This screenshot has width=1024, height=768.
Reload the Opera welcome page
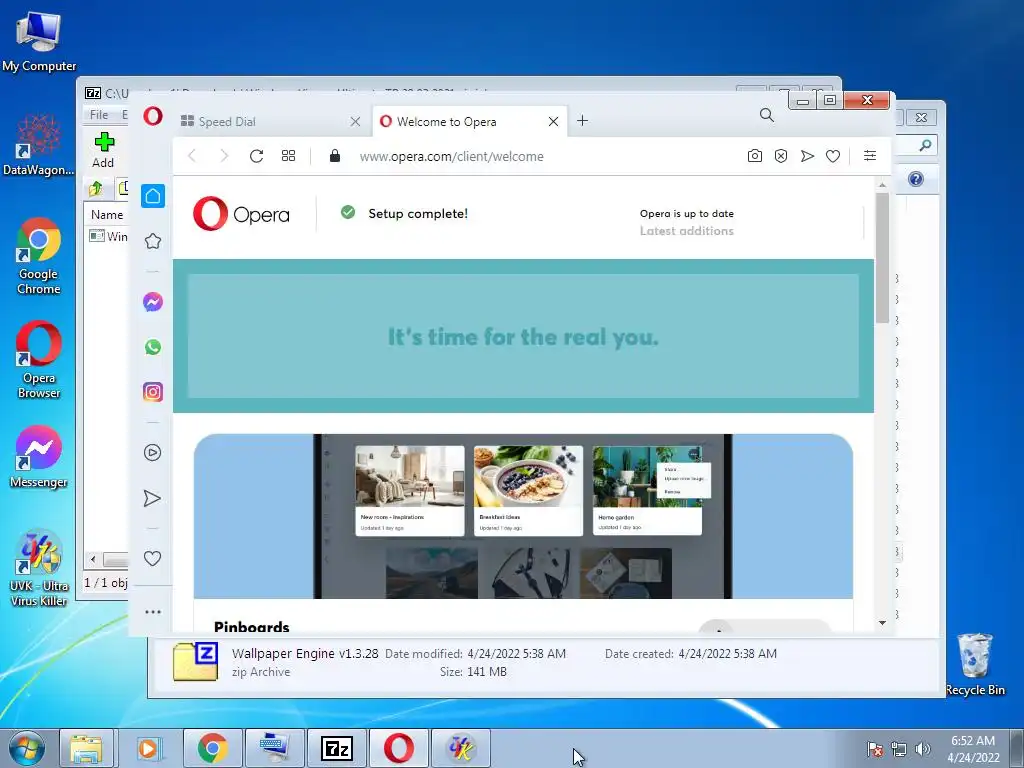pyautogui.click(x=256, y=156)
